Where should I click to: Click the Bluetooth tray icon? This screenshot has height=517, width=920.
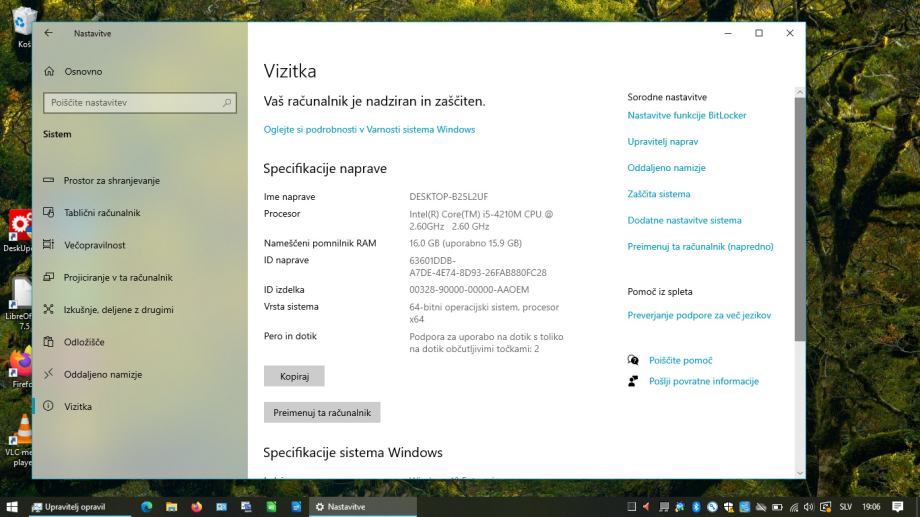(x=696, y=506)
